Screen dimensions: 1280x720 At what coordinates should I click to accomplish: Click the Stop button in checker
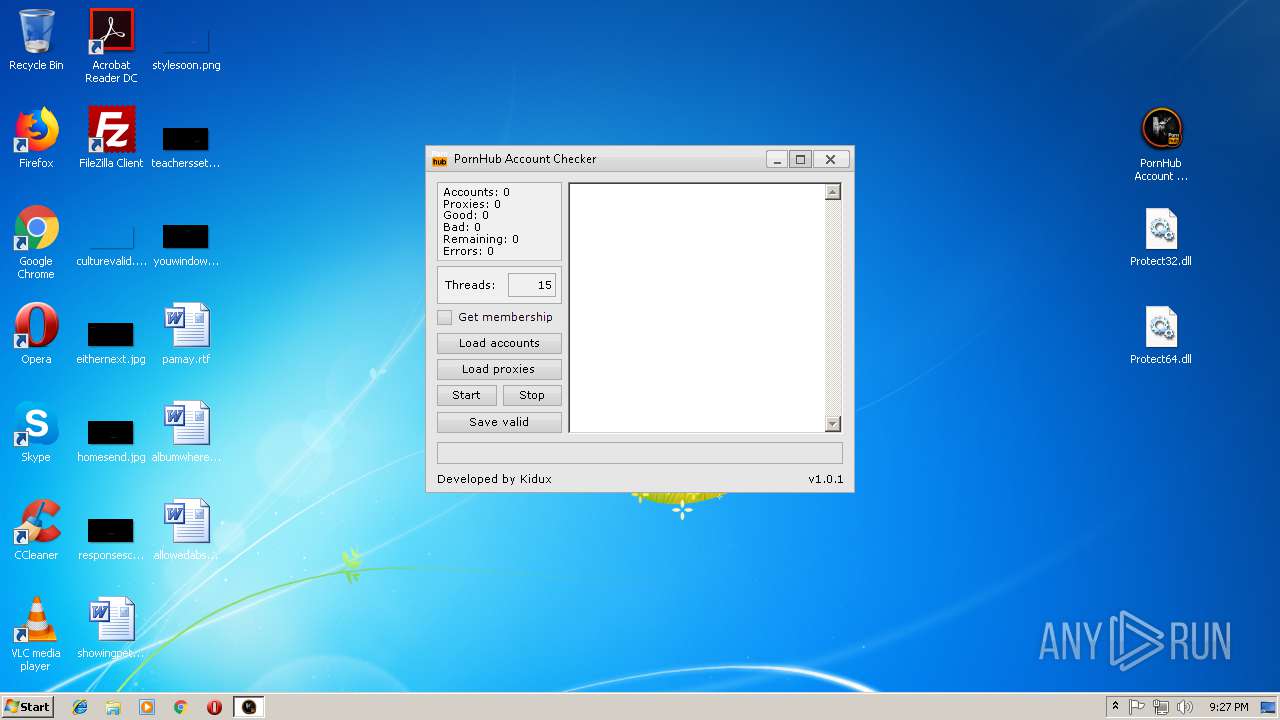click(x=532, y=395)
